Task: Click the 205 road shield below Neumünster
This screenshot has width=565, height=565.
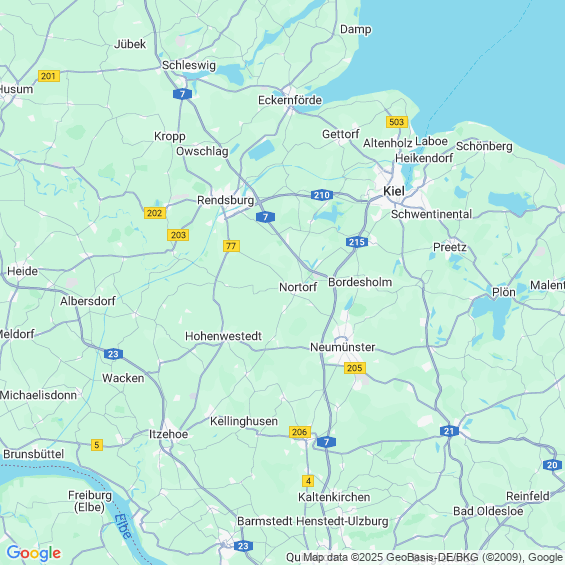Action: coord(355,368)
